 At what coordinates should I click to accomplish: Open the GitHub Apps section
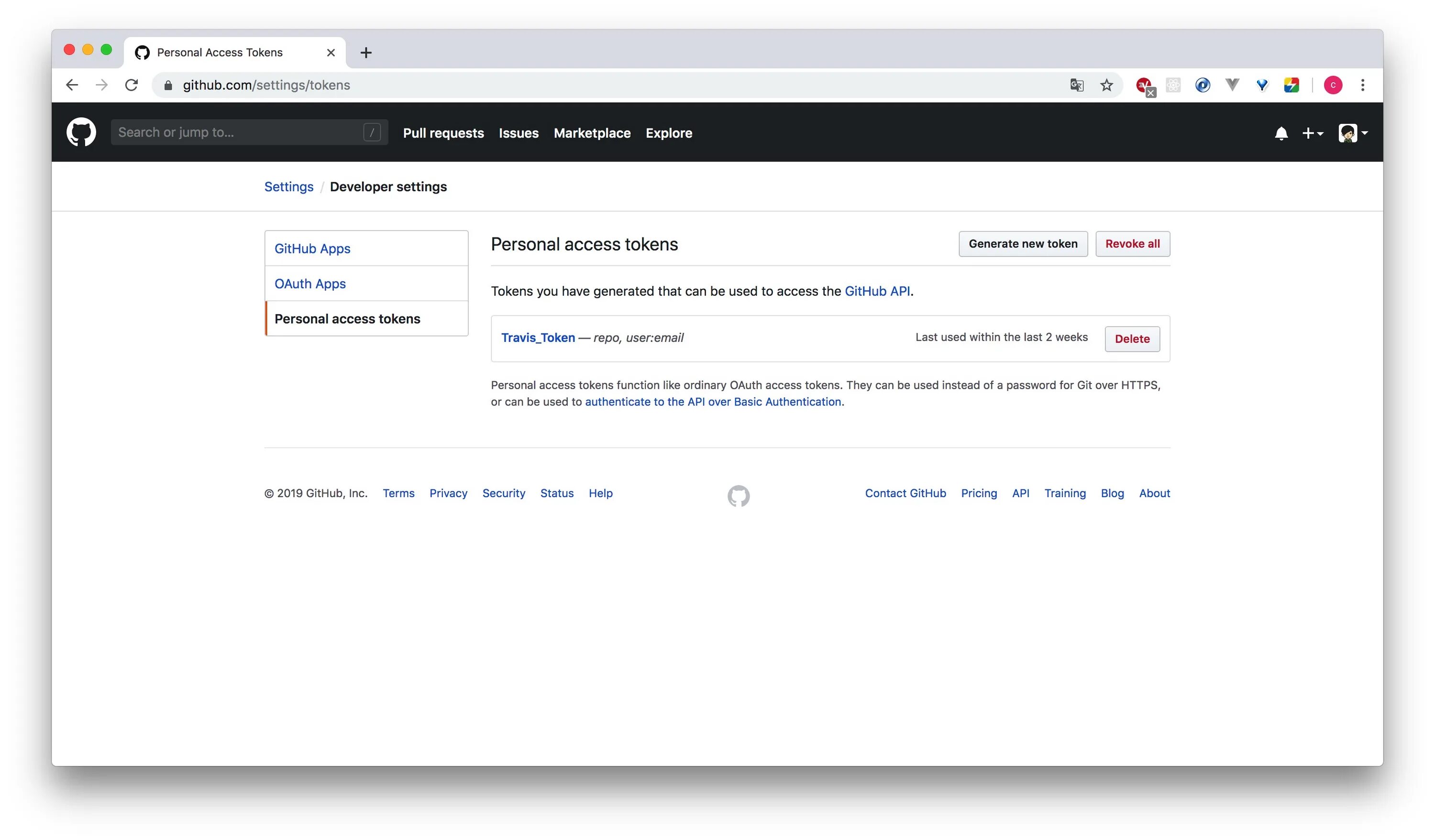pos(313,248)
